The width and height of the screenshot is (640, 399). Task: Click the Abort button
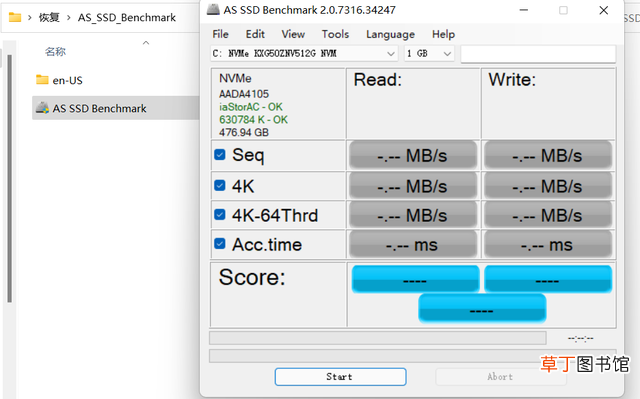point(500,377)
